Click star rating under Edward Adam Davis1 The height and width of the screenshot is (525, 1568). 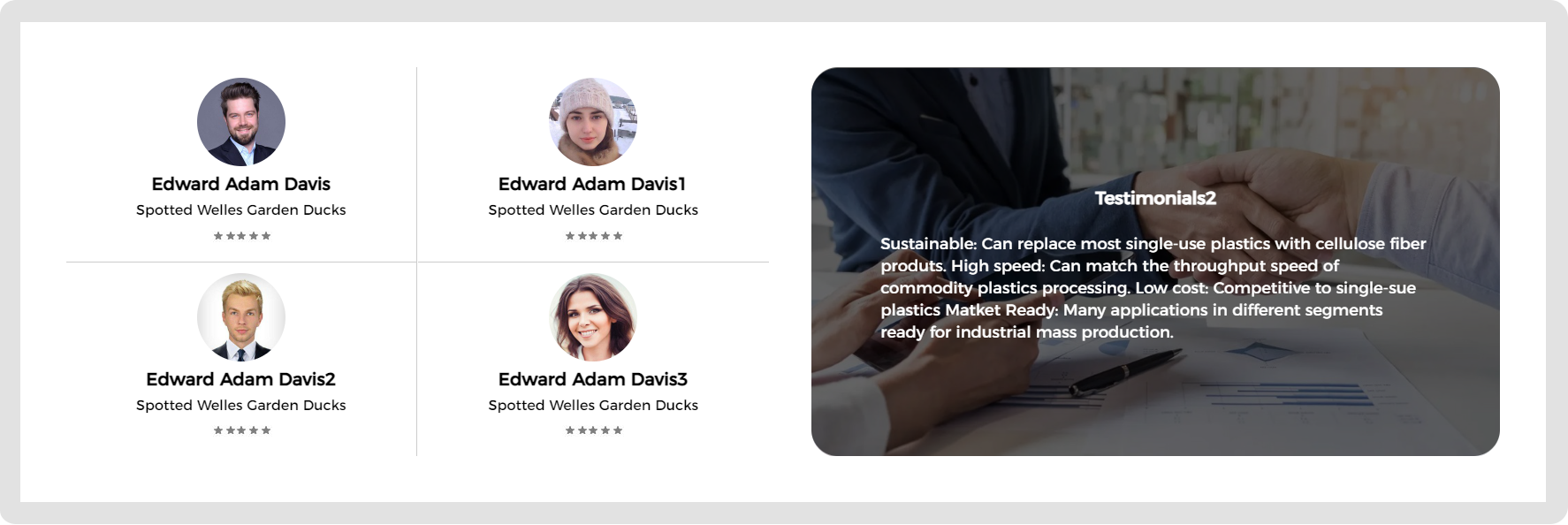tap(593, 236)
